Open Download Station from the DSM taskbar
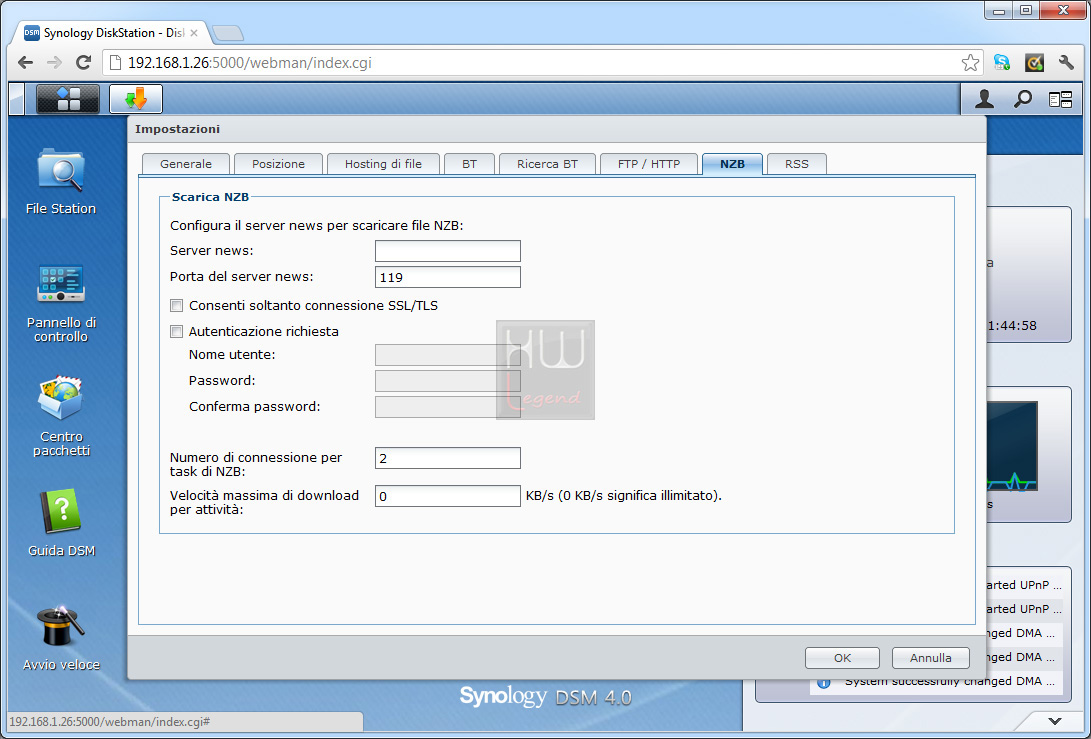Viewport: 1091px width, 739px height. [136, 99]
